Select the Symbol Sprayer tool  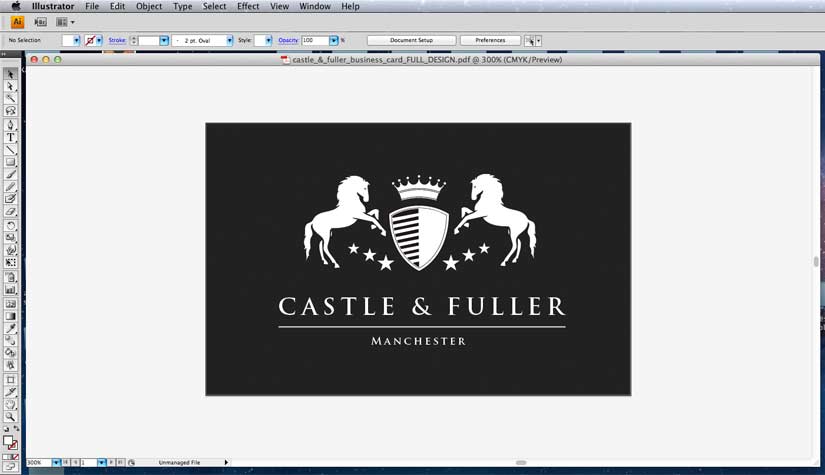(x=11, y=277)
